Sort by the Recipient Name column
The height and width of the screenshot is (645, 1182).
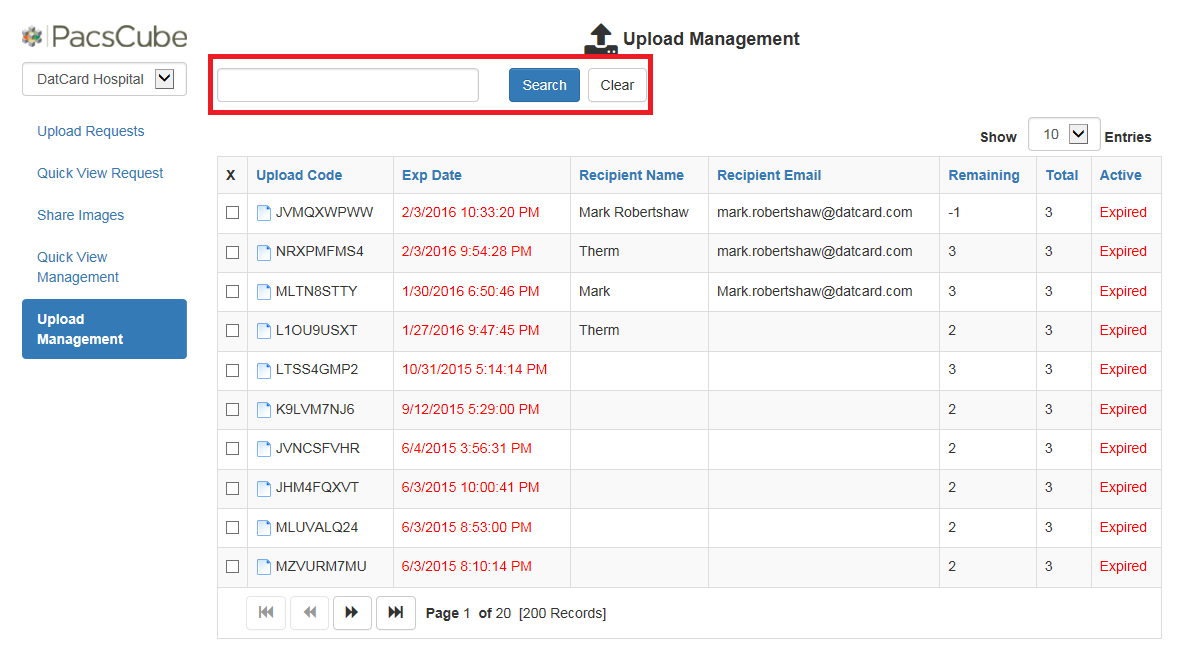point(631,175)
